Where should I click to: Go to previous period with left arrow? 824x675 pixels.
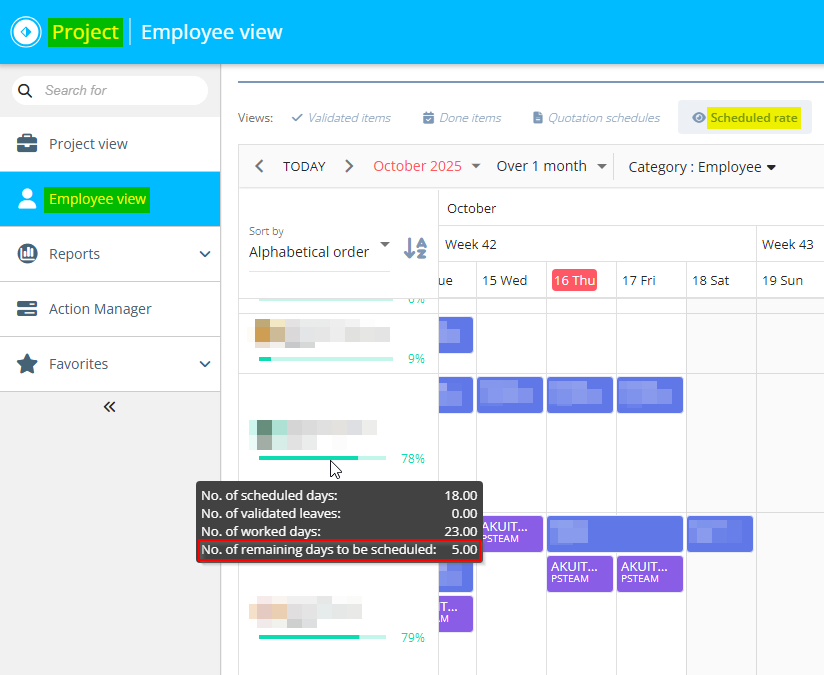click(260, 166)
